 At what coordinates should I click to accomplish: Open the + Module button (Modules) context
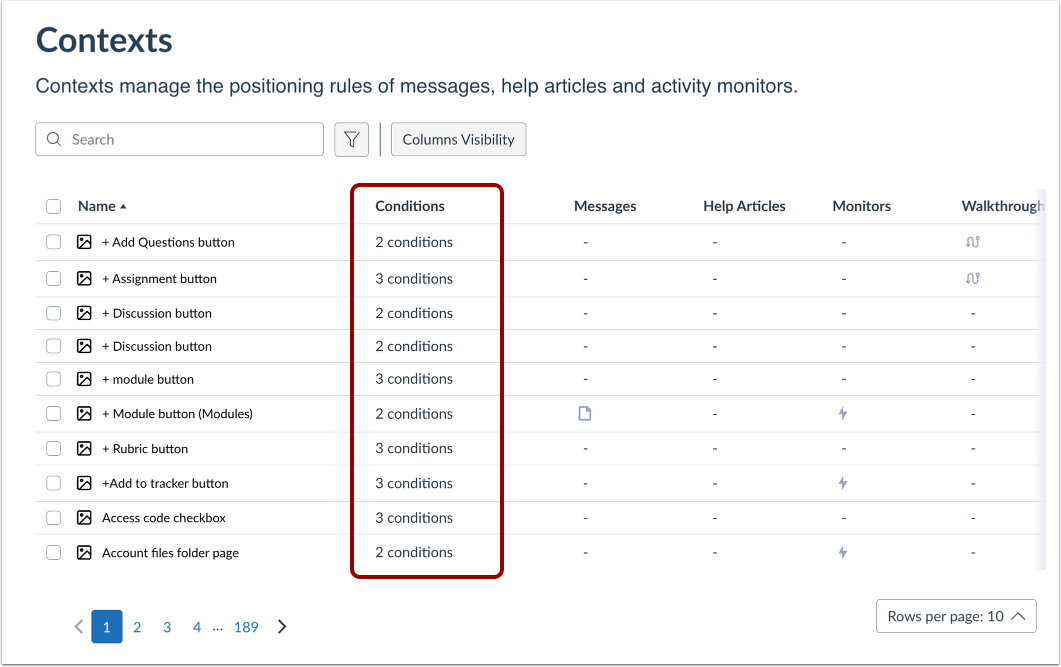(x=177, y=413)
